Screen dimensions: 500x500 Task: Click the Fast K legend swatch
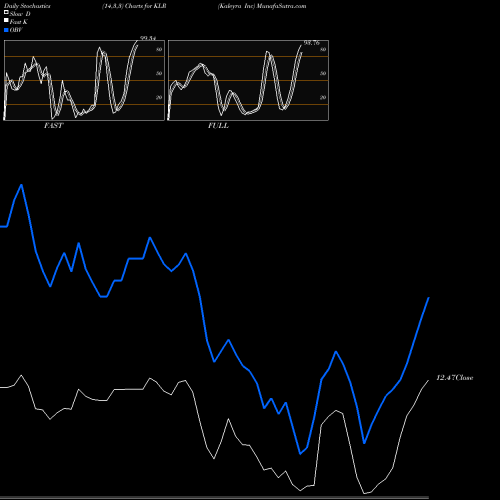(x=6, y=21)
